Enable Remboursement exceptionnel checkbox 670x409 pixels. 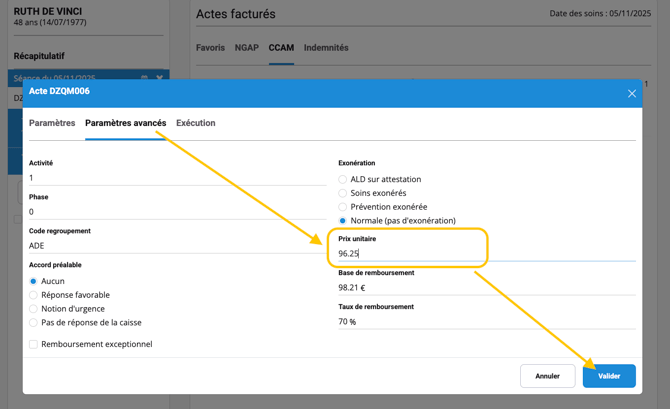(x=33, y=345)
